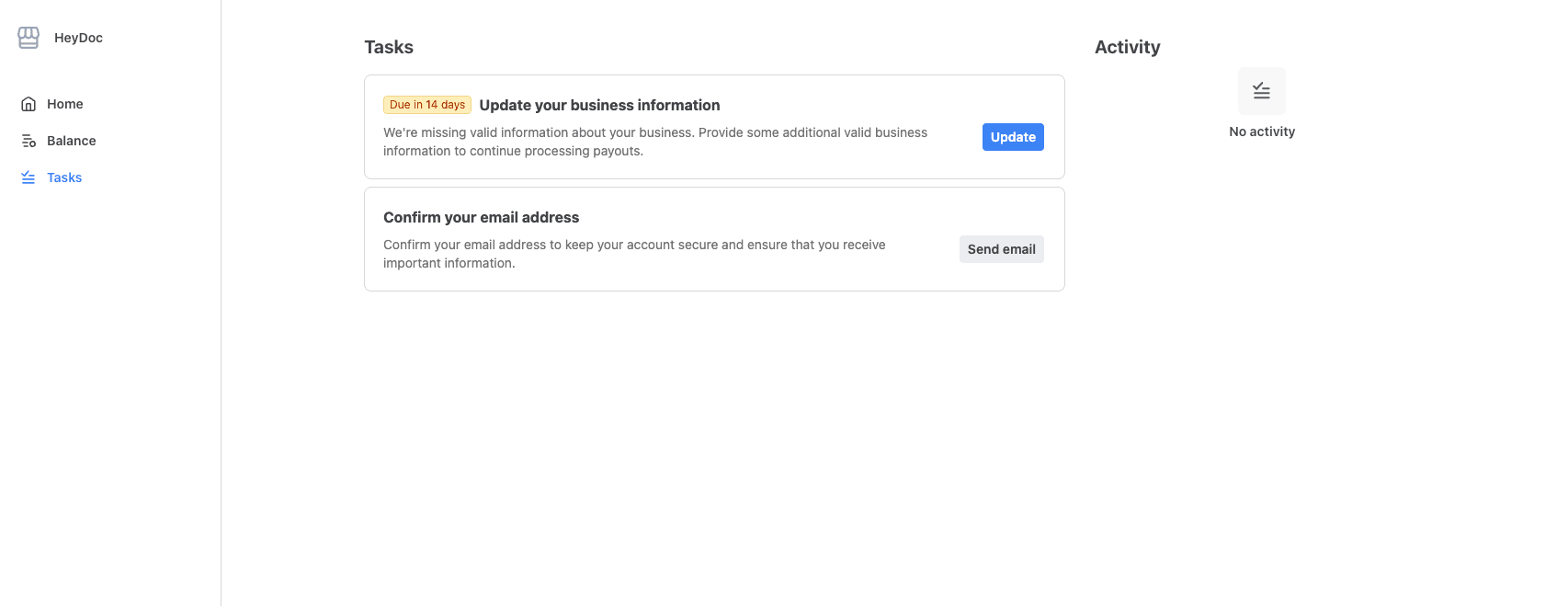Click the Send email button

pyautogui.click(x=1001, y=248)
